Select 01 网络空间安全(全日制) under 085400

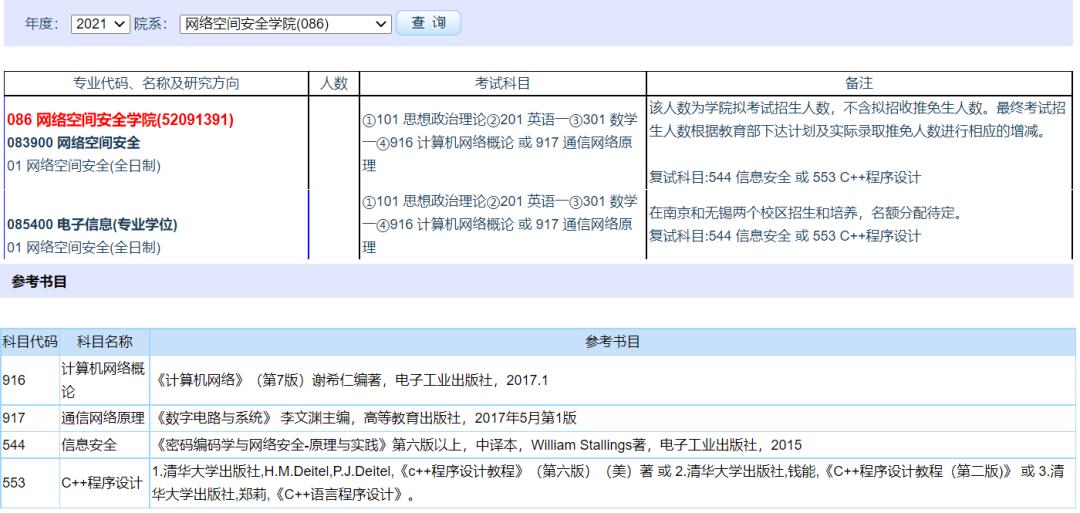tap(84, 247)
